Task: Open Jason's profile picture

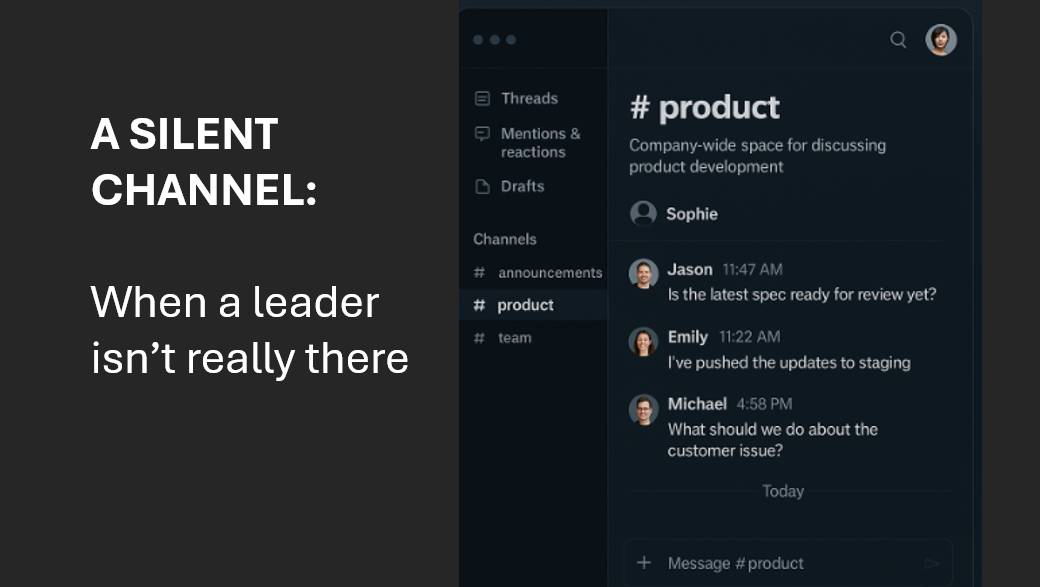Action: pos(643,273)
